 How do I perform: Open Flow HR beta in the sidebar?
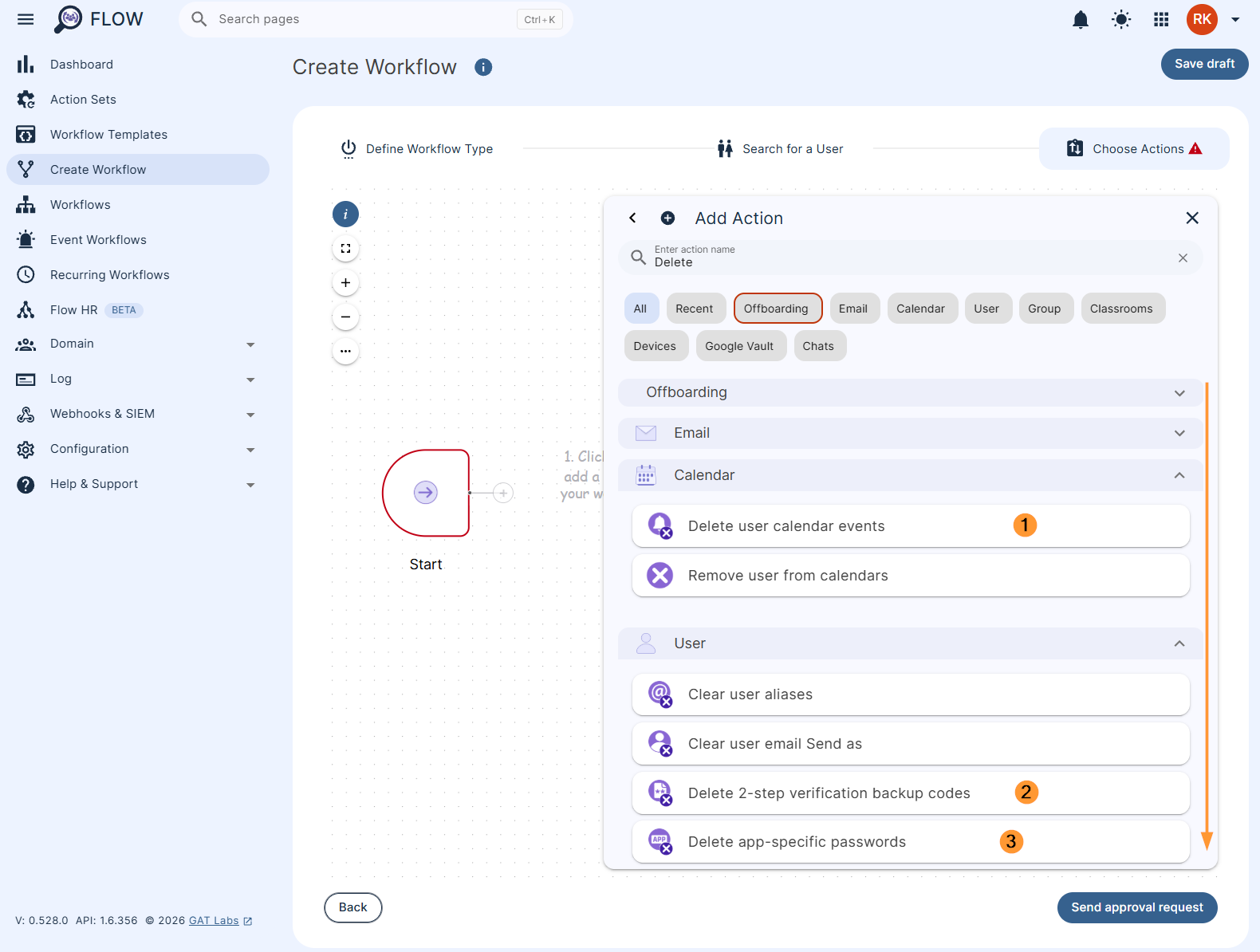tap(138, 310)
